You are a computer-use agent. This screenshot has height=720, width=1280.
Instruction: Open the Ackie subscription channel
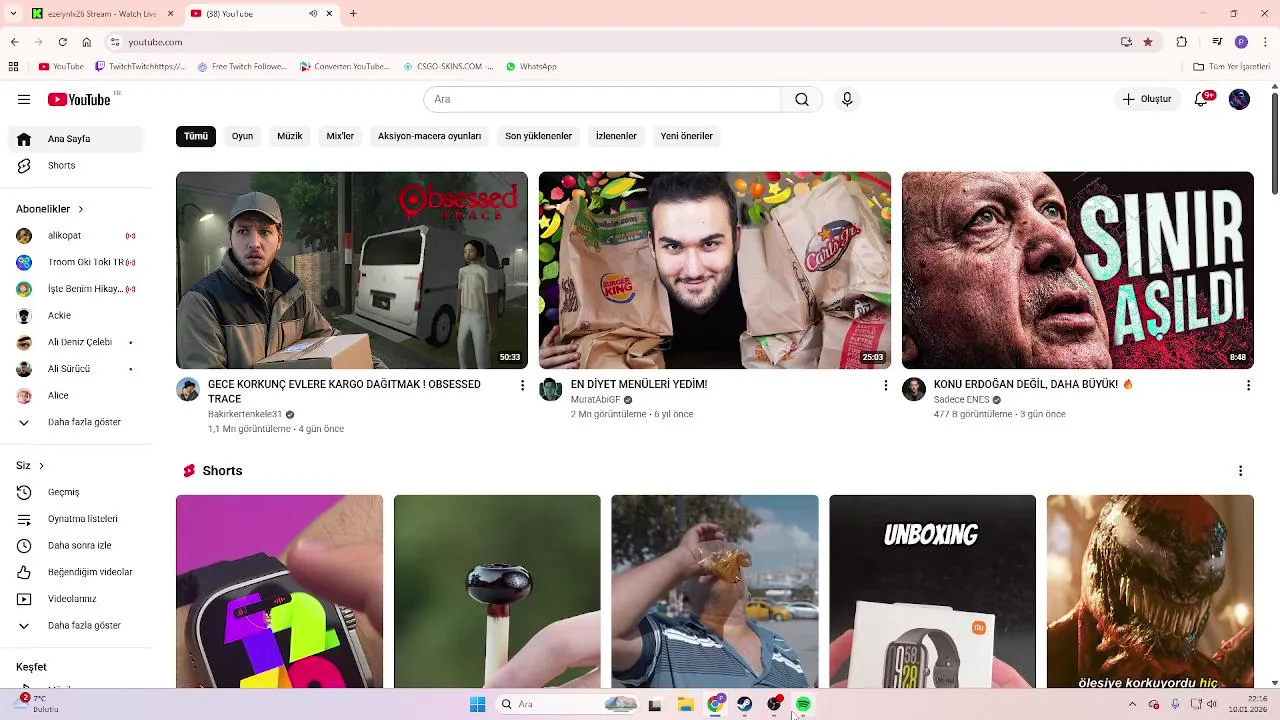76,316
